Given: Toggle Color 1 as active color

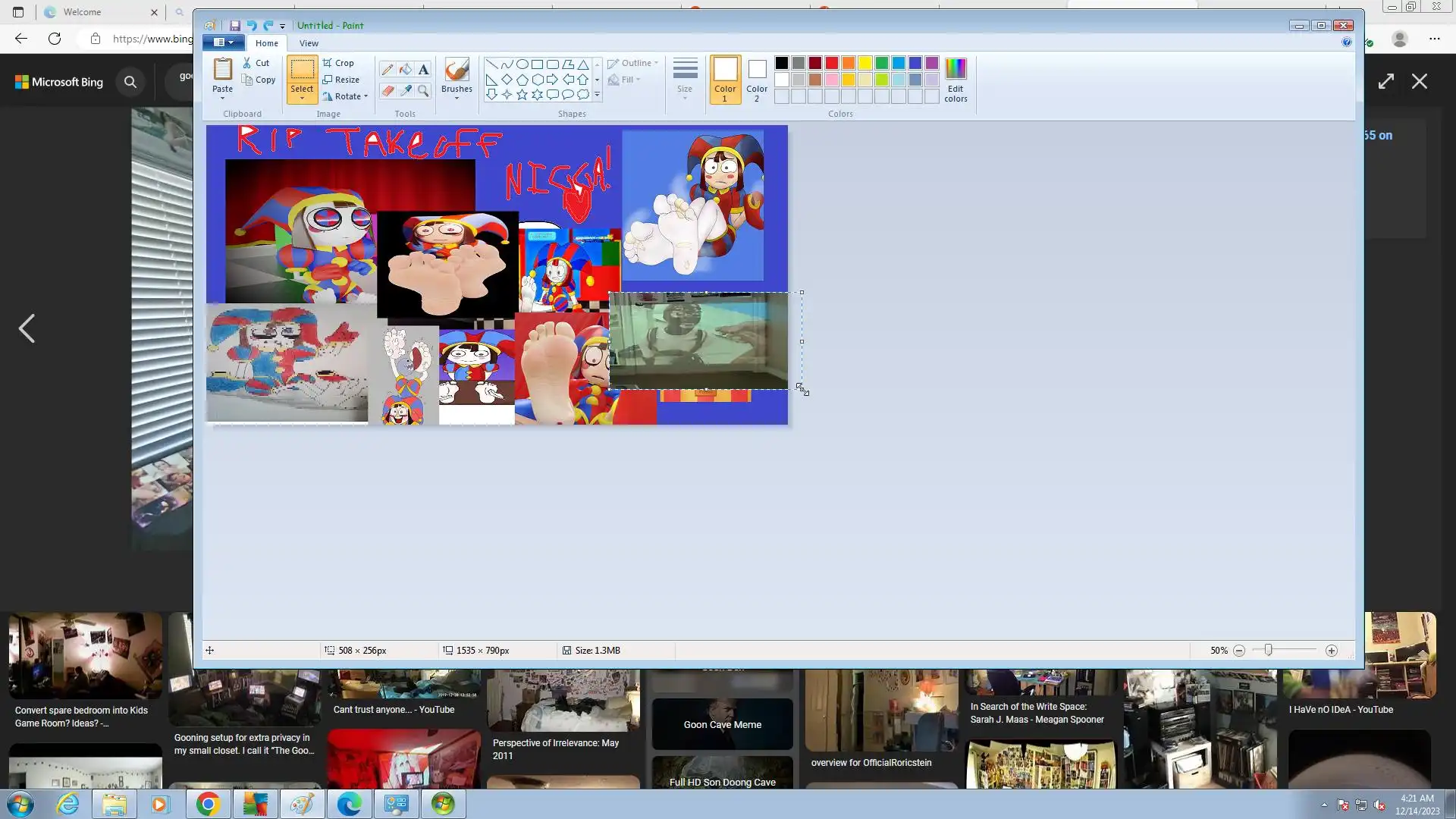Looking at the screenshot, I should point(724,79).
